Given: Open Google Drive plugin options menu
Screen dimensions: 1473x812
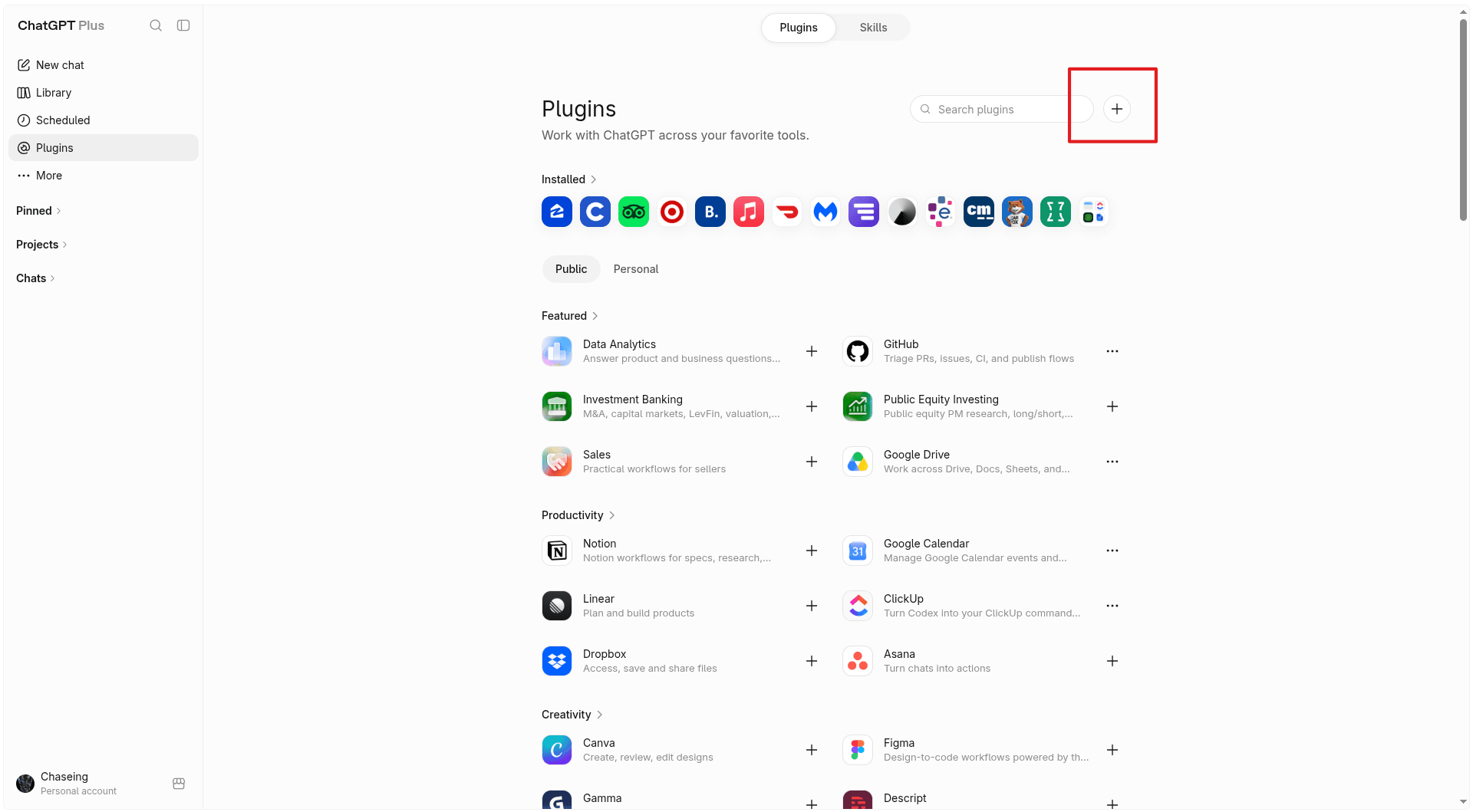Looking at the screenshot, I should pyautogui.click(x=1112, y=462).
